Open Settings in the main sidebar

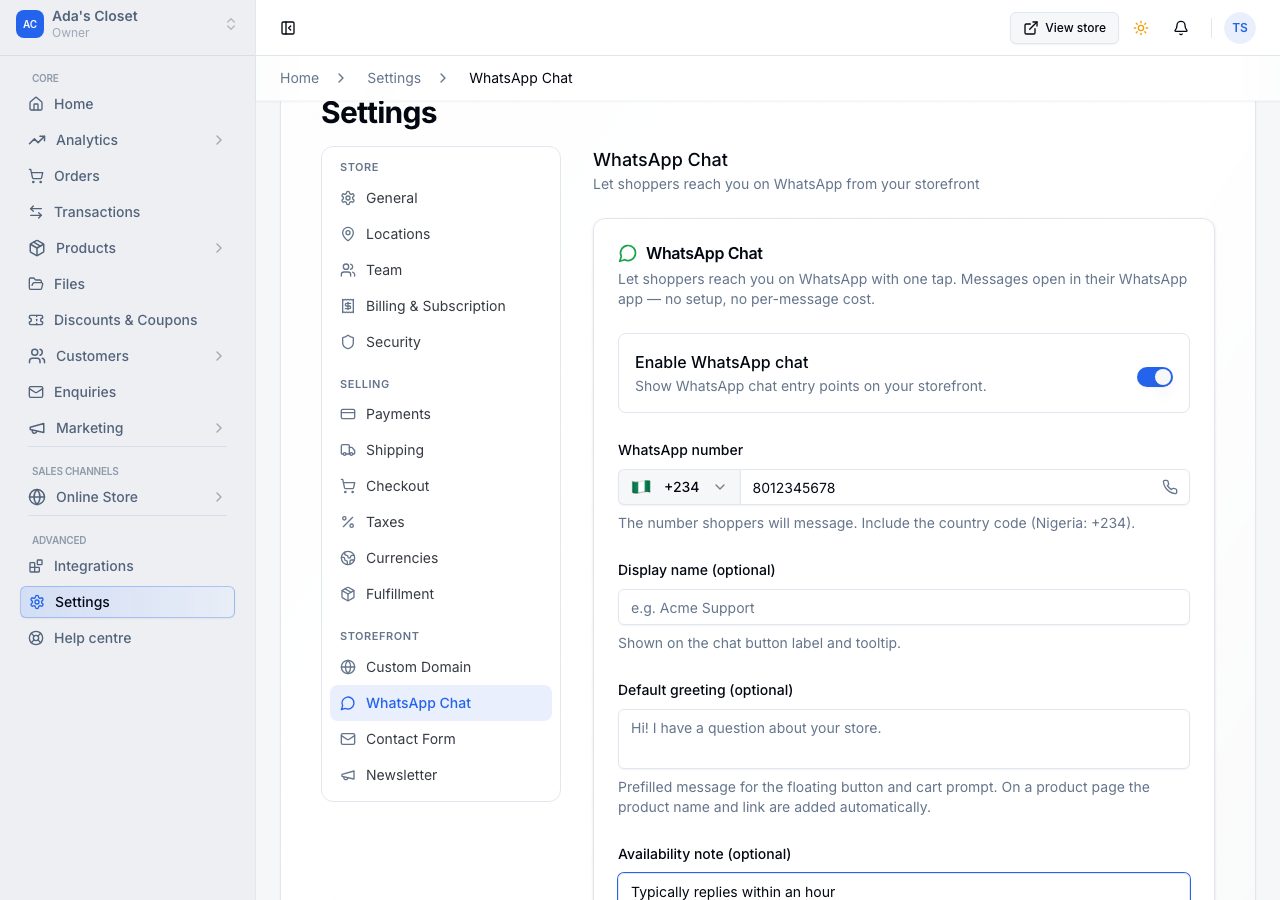[127, 602]
